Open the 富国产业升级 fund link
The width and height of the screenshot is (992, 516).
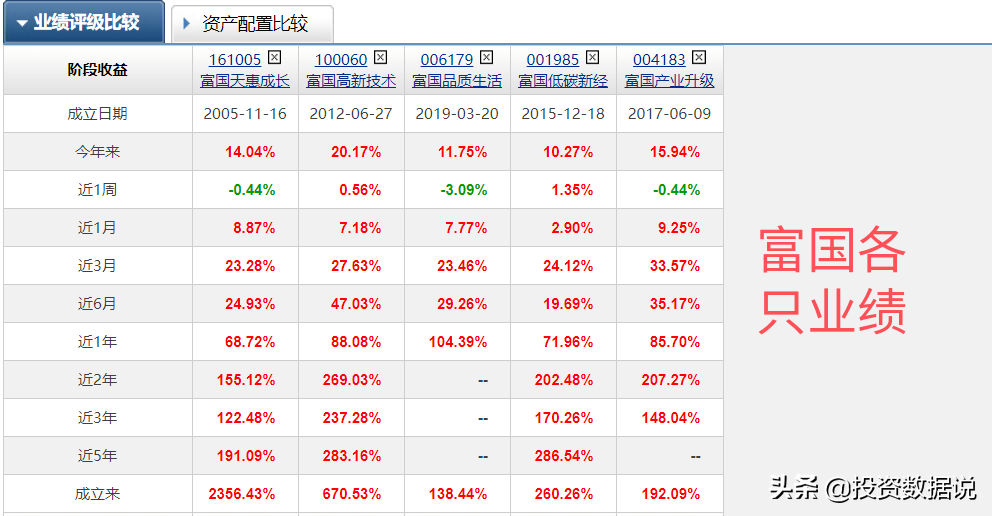click(x=669, y=81)
